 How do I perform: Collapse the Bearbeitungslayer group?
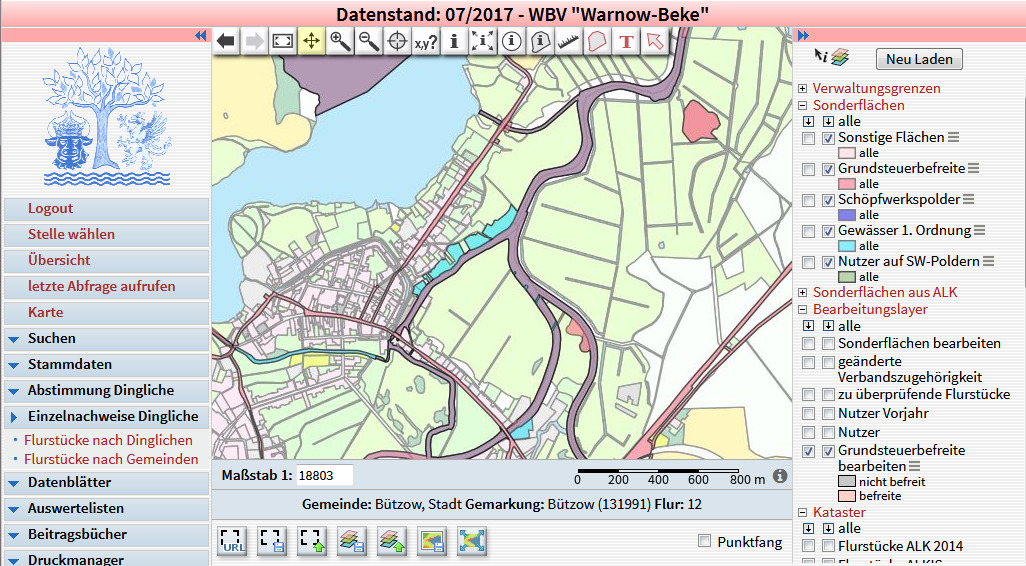pos(802,310)
